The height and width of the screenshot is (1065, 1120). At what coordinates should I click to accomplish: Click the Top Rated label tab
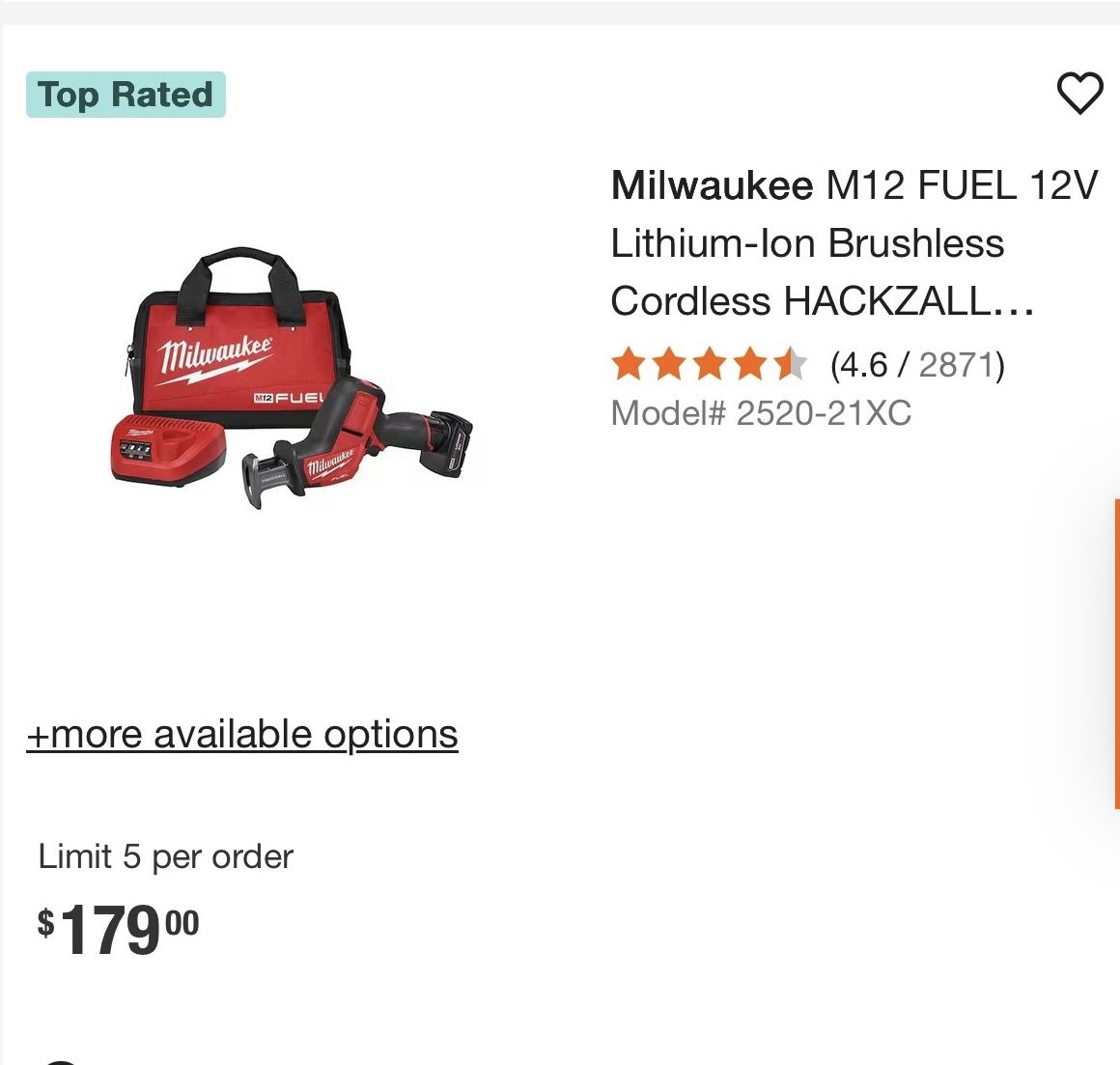point(126,94)
